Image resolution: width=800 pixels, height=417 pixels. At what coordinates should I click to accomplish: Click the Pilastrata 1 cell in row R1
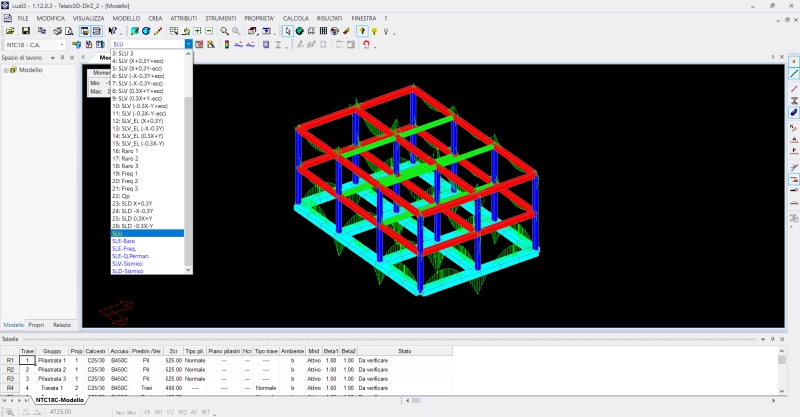[x=52, y=359]
